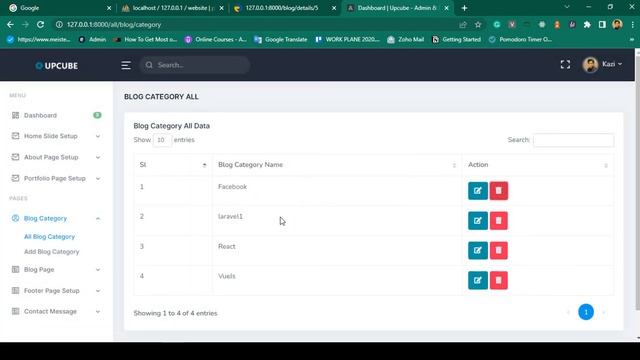Switch to the Google tab

pyautogui.click(x=59, y=8)
